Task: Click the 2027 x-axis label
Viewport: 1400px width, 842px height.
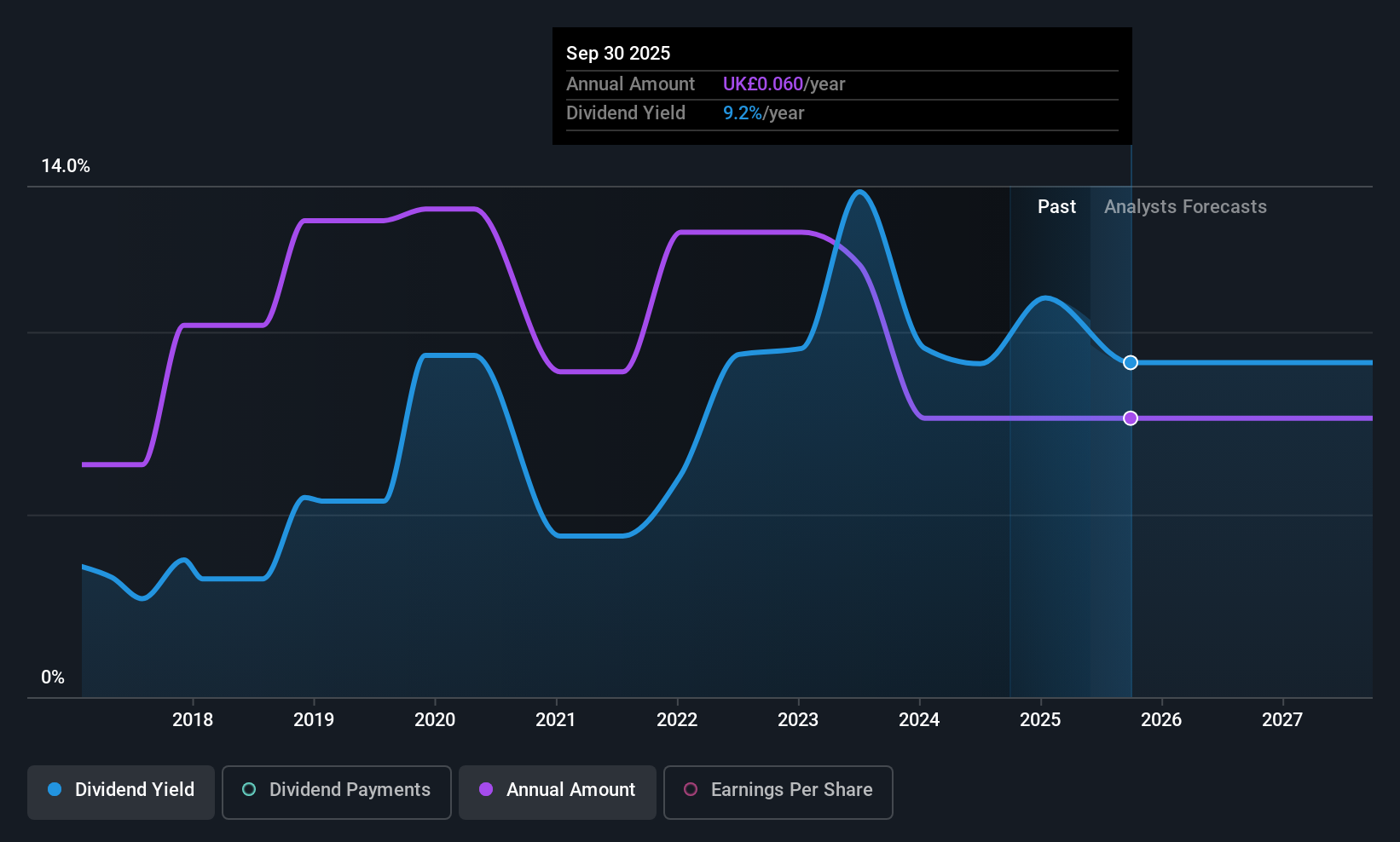Action: tap(1282, 720)
